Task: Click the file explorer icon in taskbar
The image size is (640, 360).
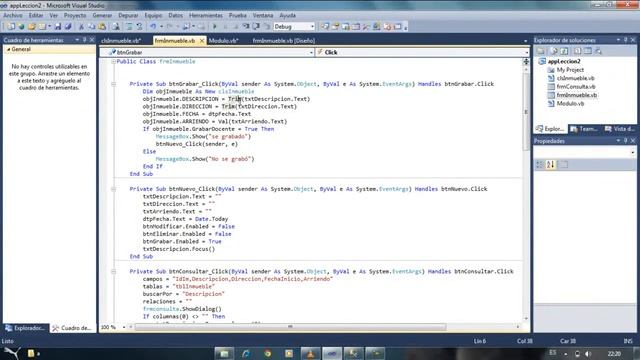Action: (224, 353)
